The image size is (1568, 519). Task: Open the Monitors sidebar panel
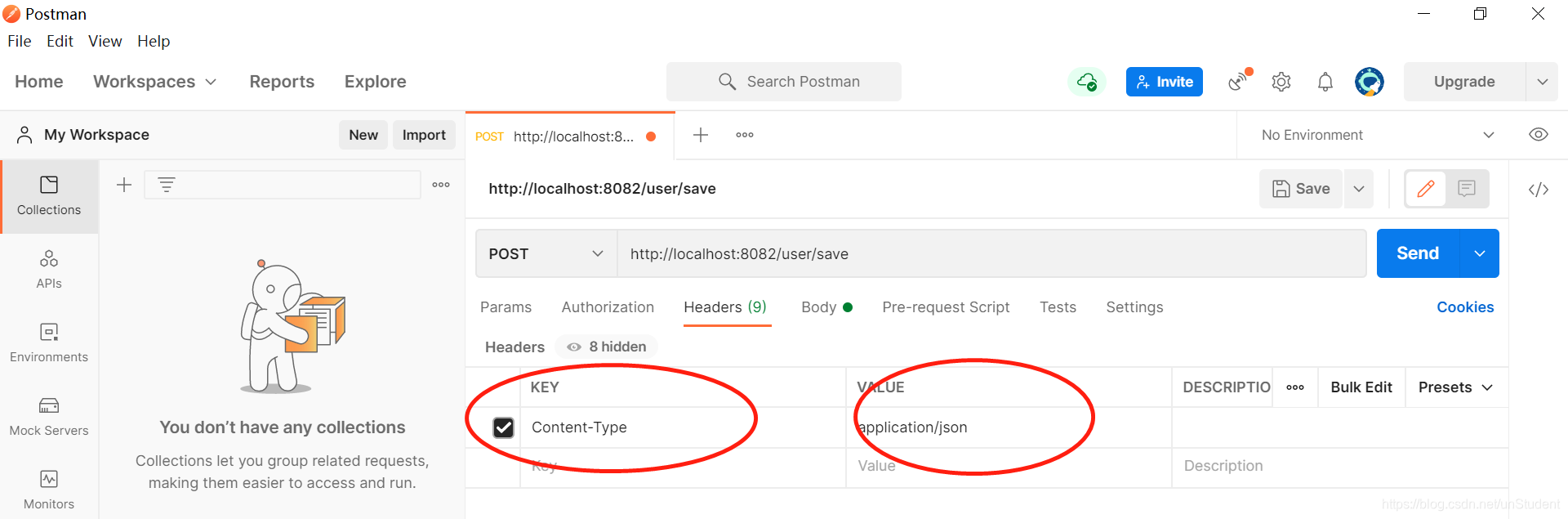(49, 490)
